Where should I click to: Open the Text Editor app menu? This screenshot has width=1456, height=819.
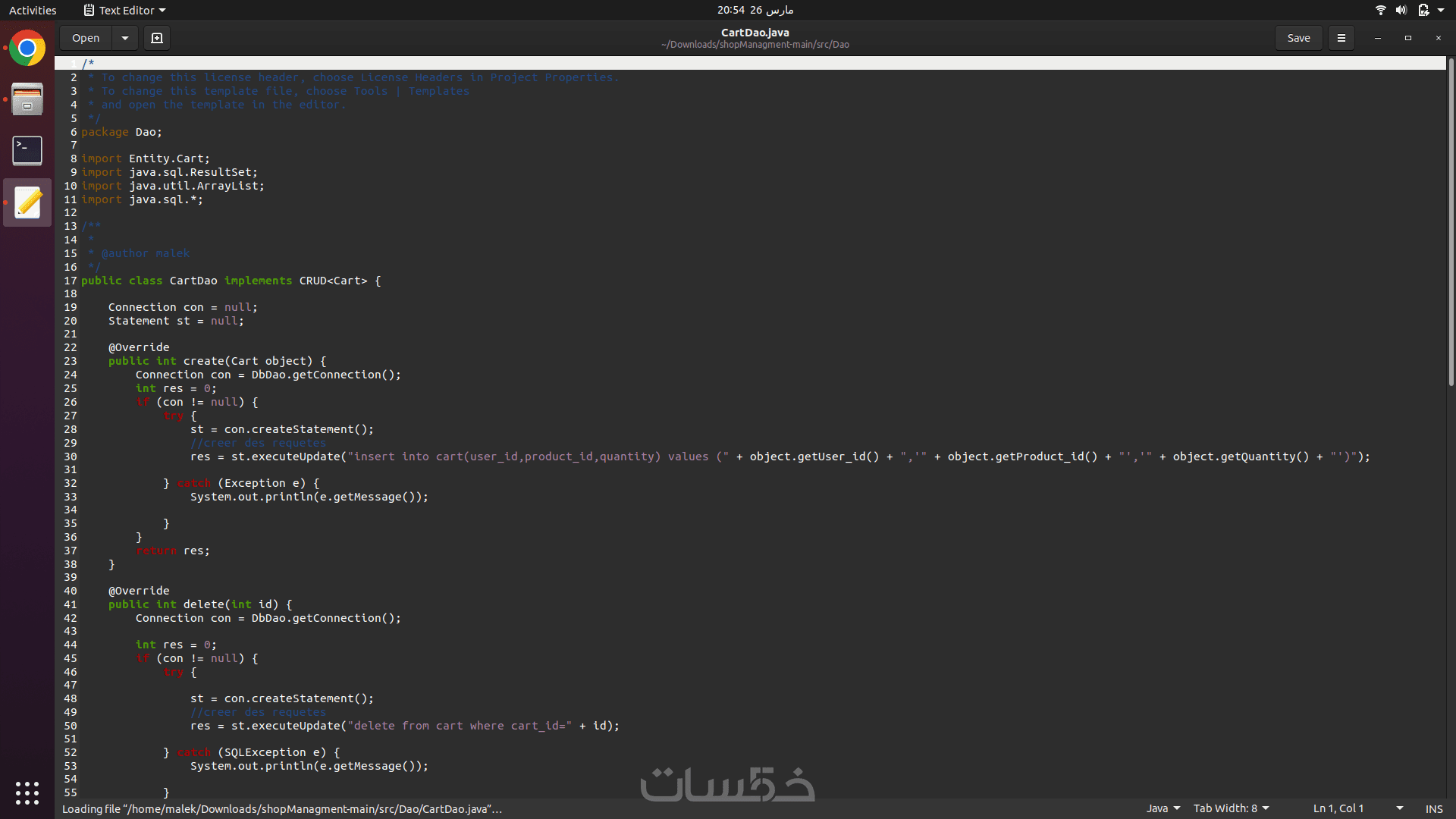pyautogui.click(x=125, y=11)
